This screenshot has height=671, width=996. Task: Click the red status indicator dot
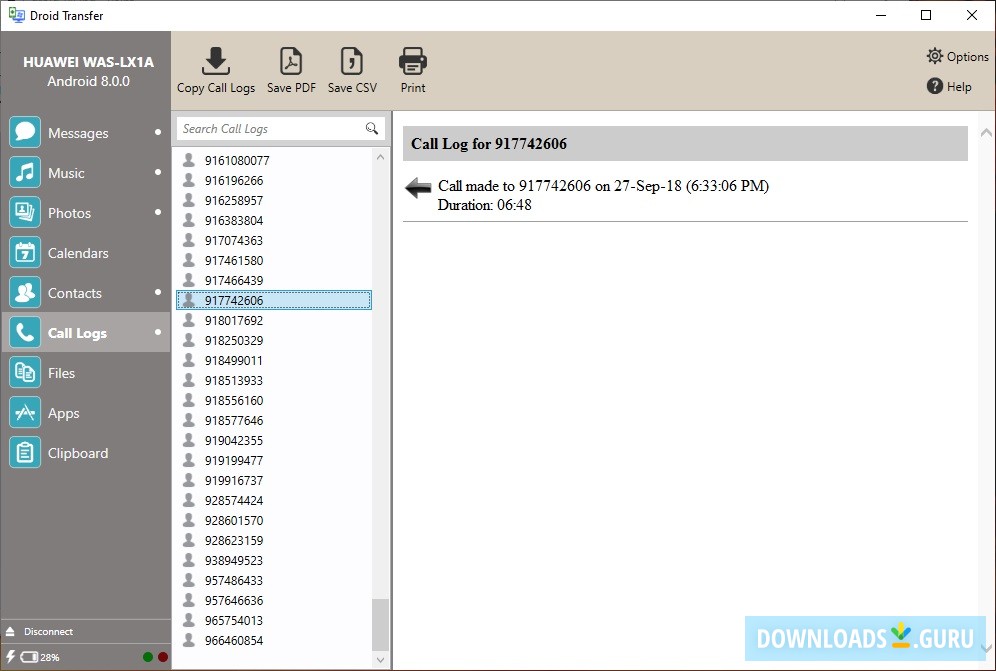coord(163,657)
